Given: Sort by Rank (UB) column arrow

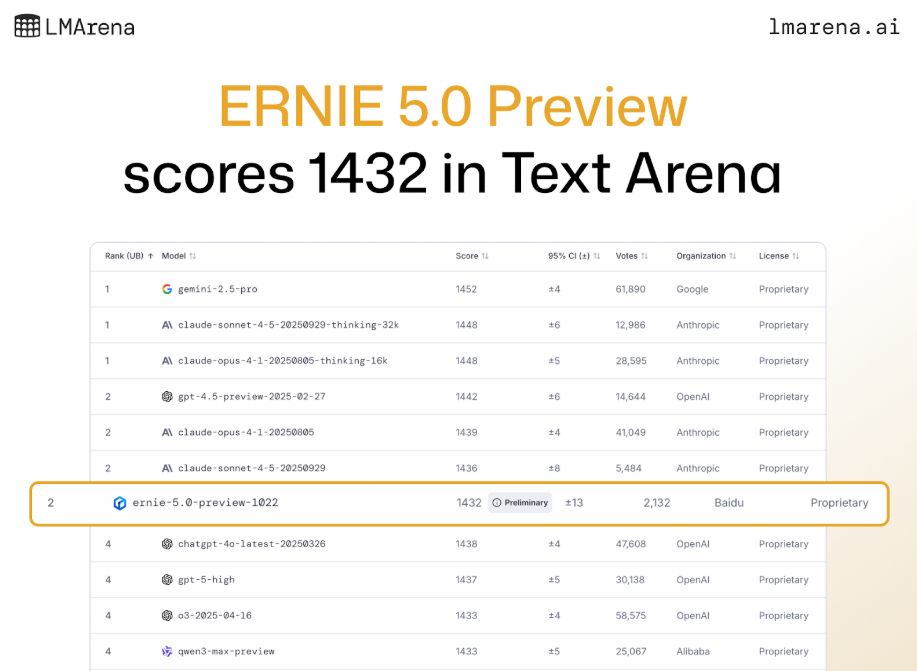Looking at the screenshot, I should (x=150, y=256).
